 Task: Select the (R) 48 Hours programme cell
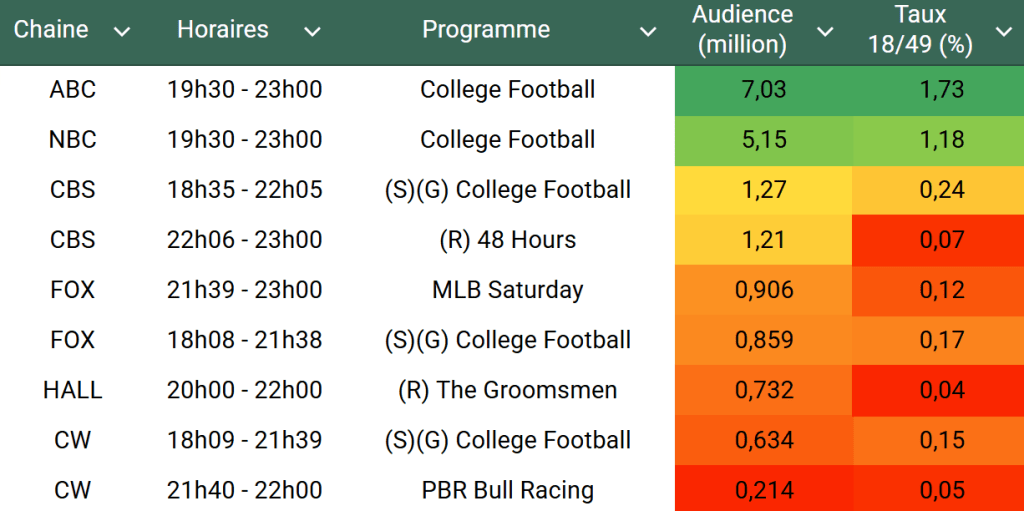click(508, 240)
